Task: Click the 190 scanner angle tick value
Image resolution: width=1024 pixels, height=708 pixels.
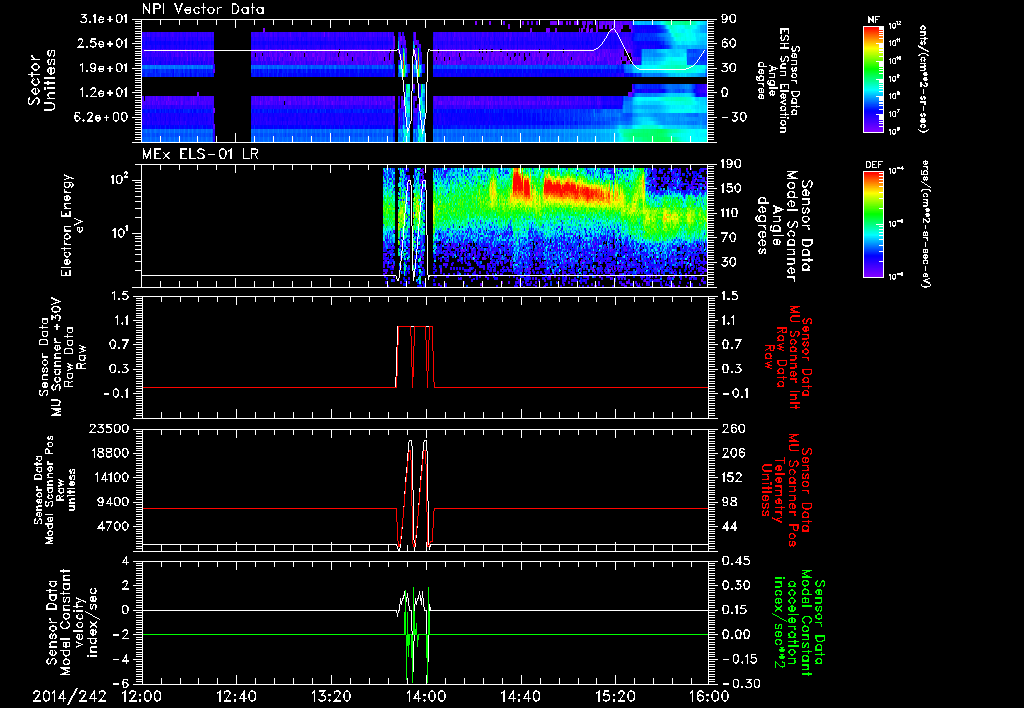Action: tap(731, 163)
